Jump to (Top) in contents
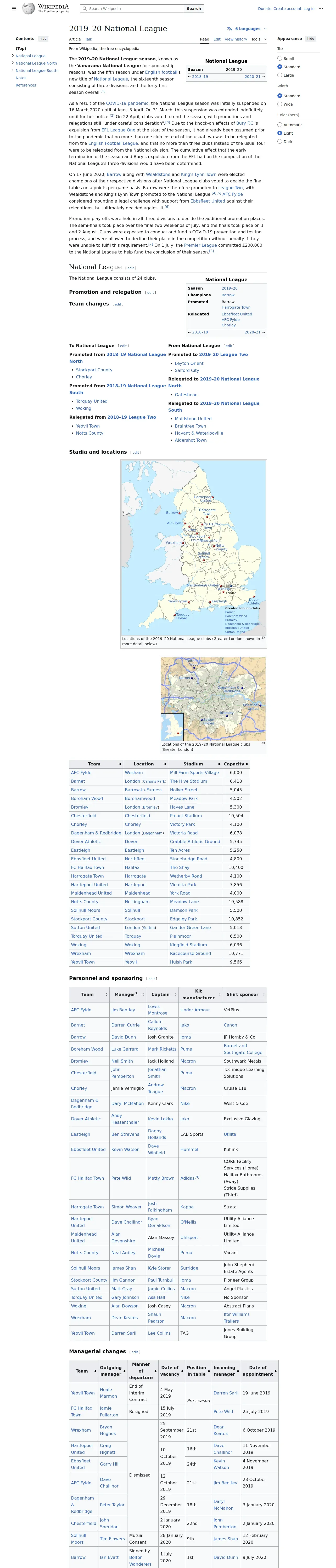 coord(21,49)
